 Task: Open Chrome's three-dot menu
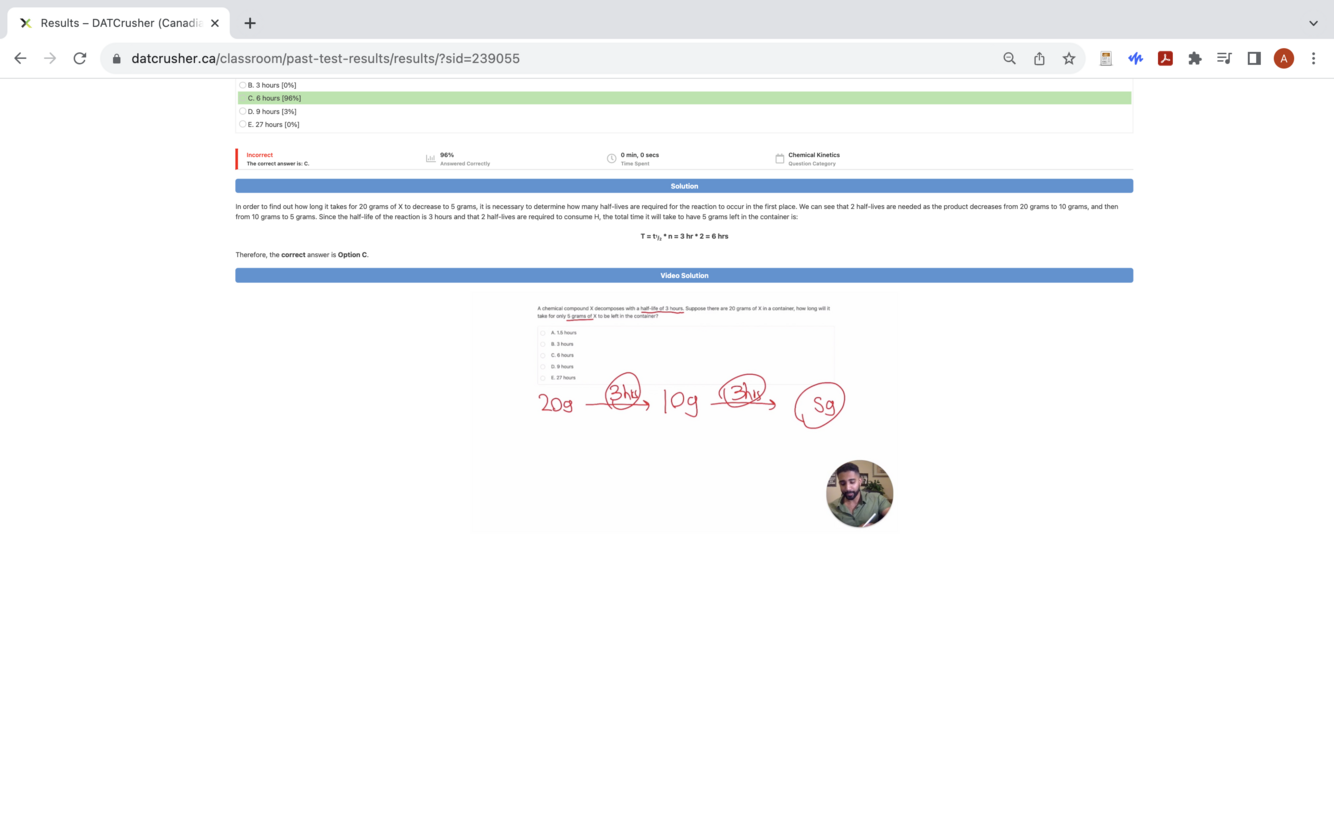tap(1313, 58)
